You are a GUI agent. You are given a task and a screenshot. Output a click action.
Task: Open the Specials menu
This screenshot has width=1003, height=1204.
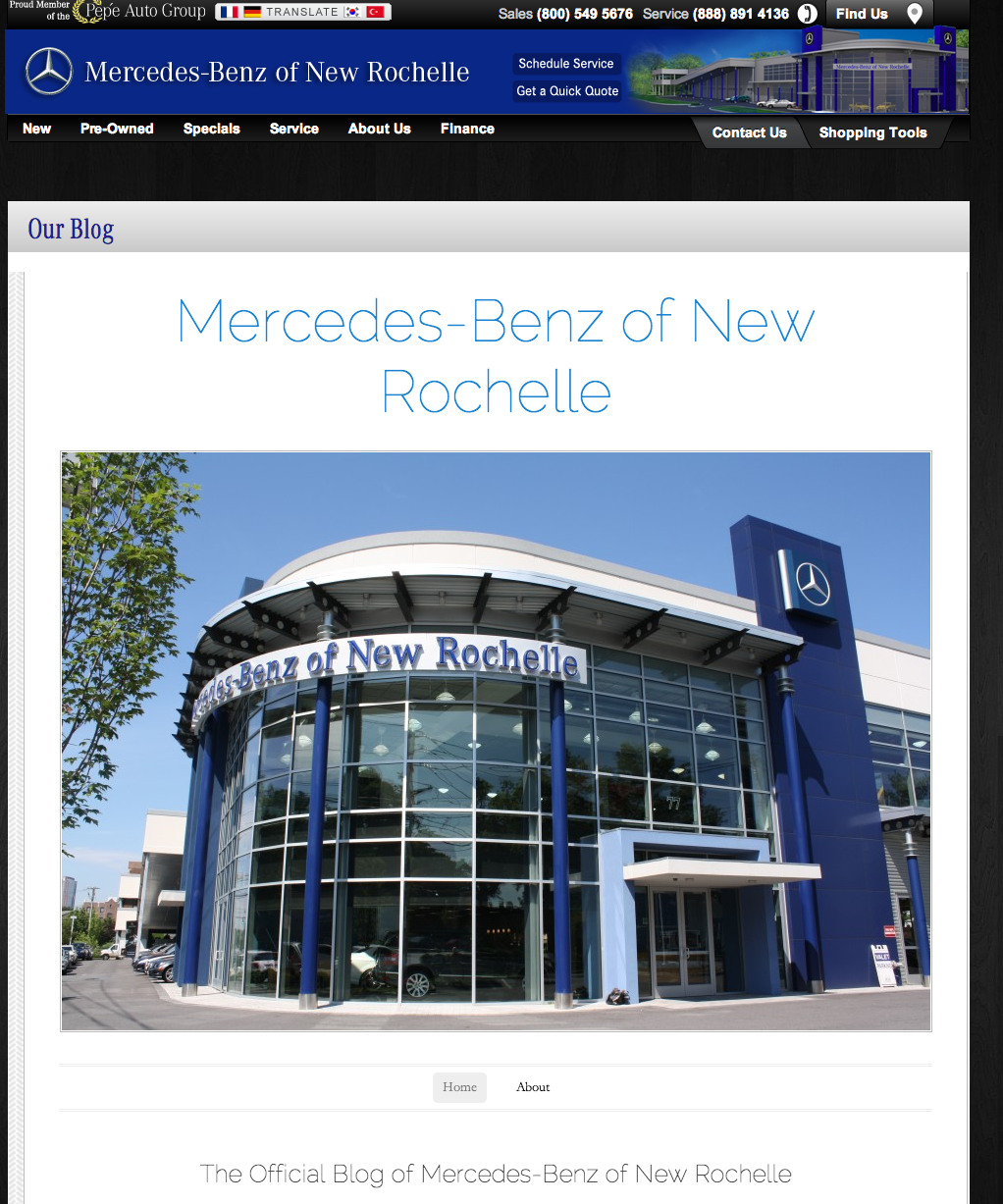pyautogui.click(x=212, y=129)
